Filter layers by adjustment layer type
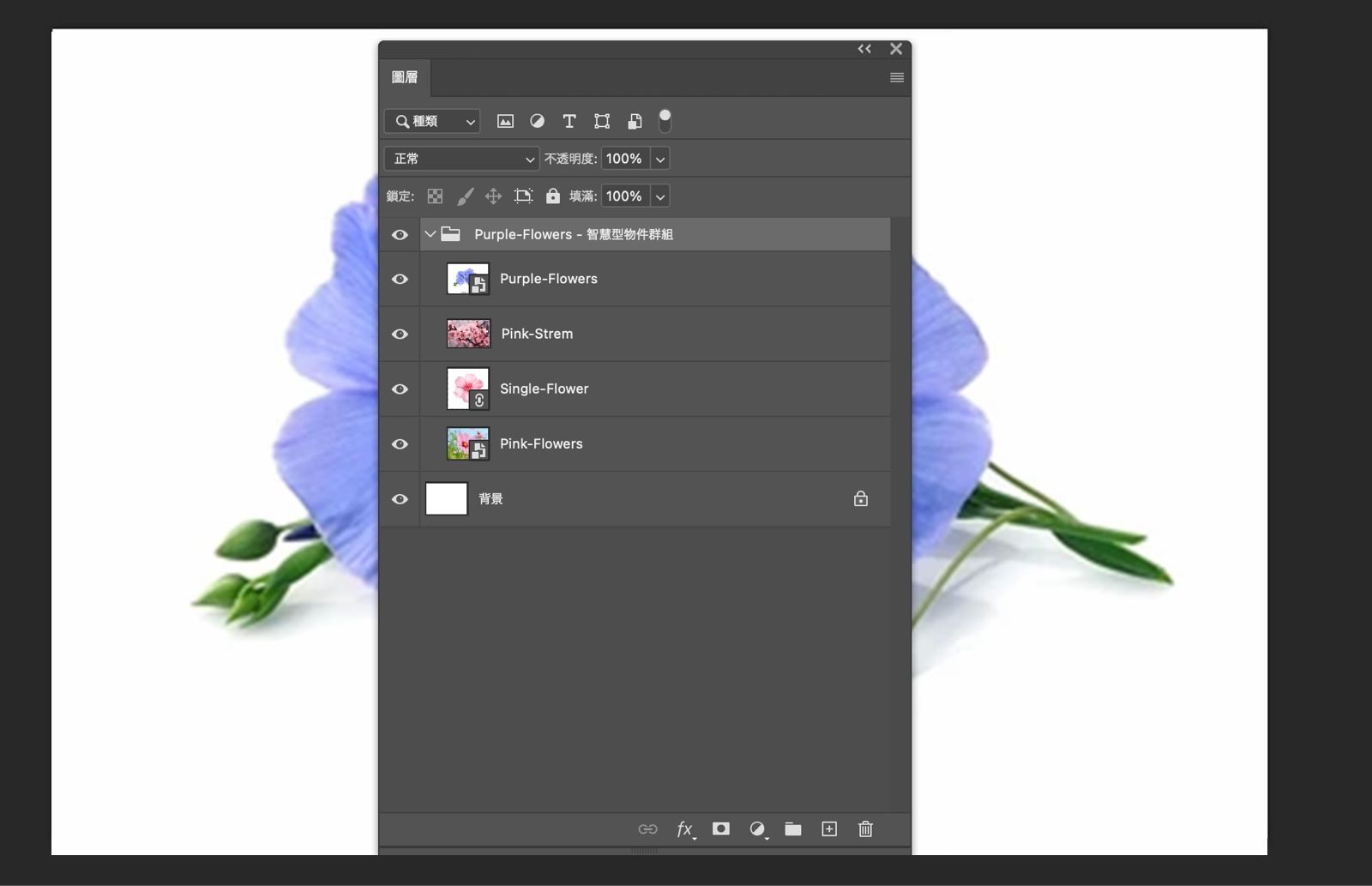This screenshot has width=1372, height=886. pos(537,121)
